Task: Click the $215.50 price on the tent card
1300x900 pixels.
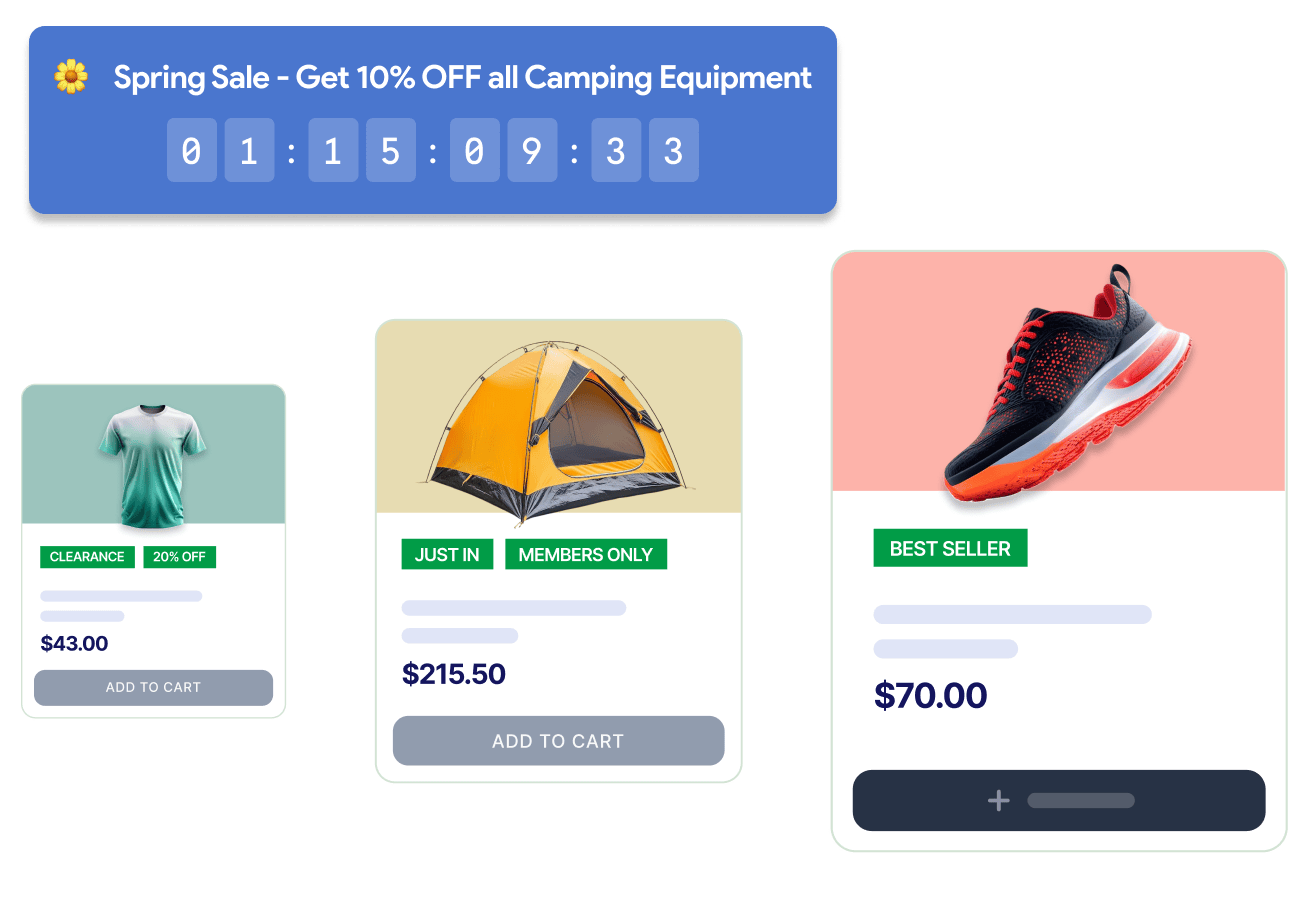Action: [454, 673]
